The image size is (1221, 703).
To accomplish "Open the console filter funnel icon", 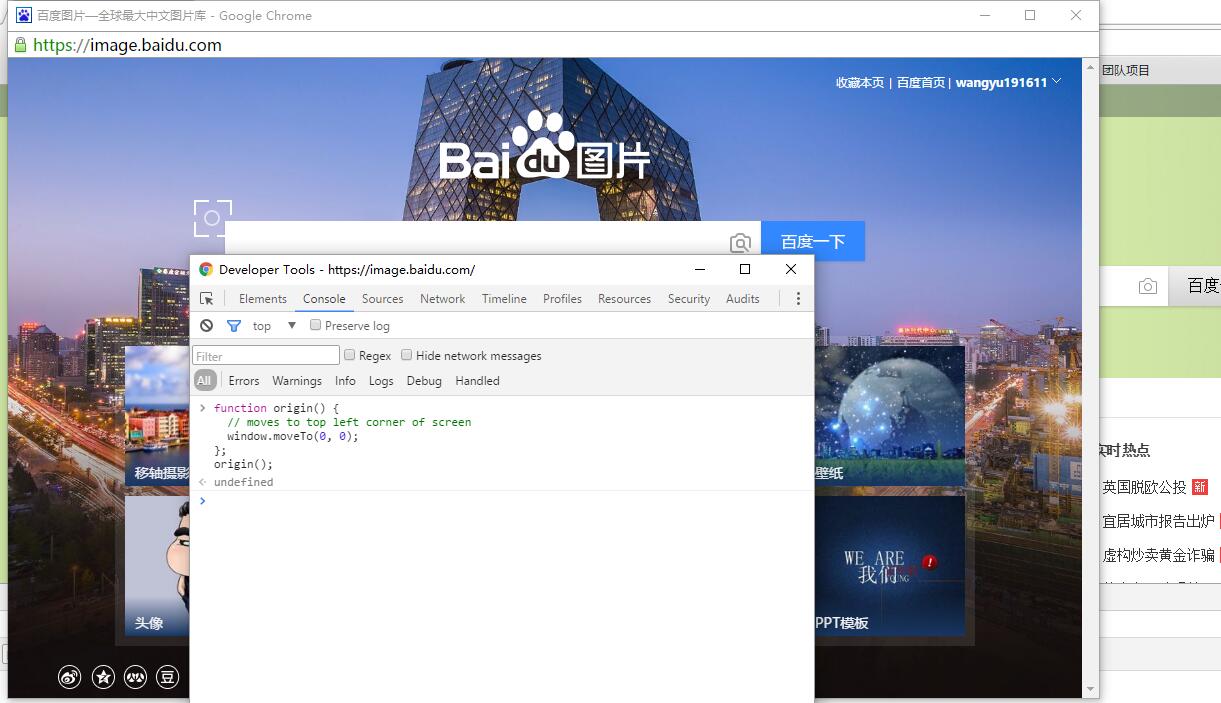I will pyautogui.click(x=234, y=325).
